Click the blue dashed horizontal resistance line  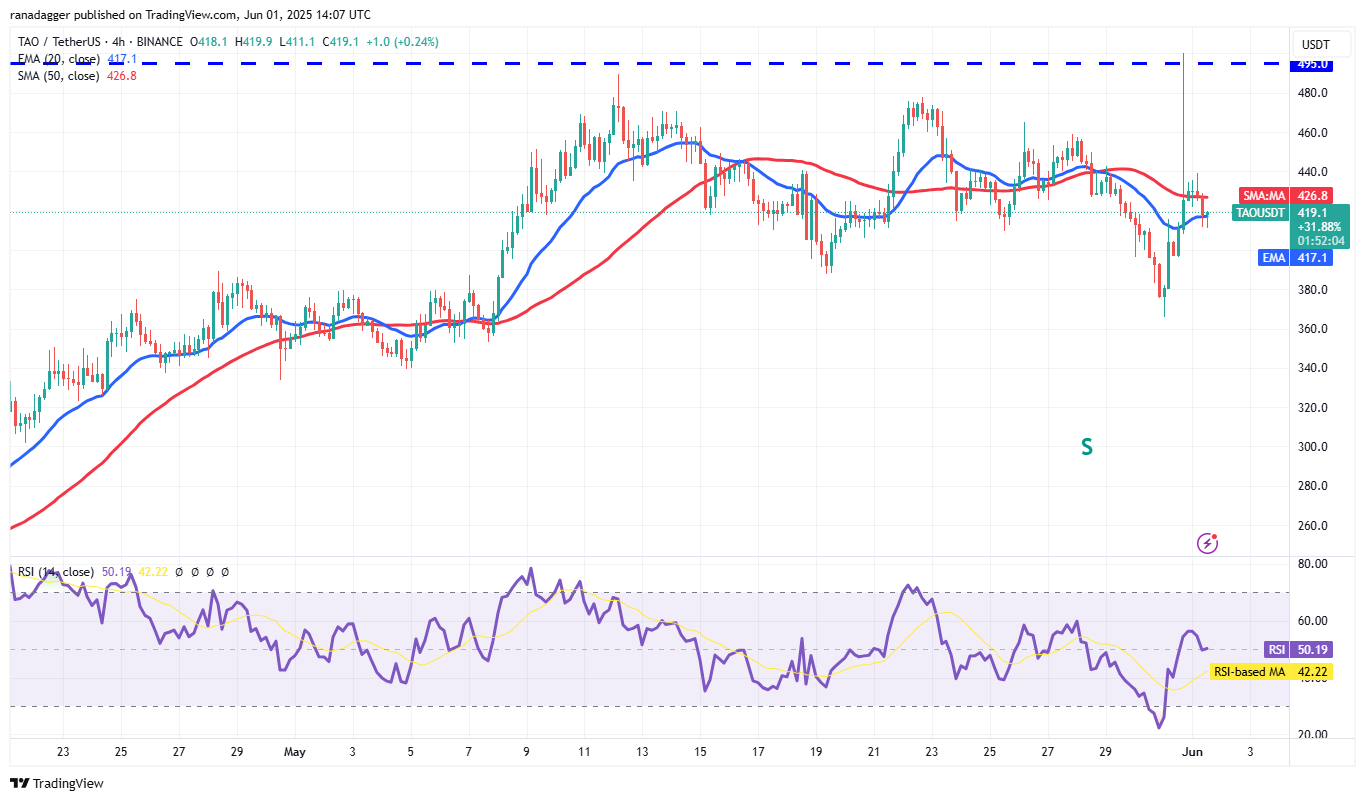coord(600,64)
